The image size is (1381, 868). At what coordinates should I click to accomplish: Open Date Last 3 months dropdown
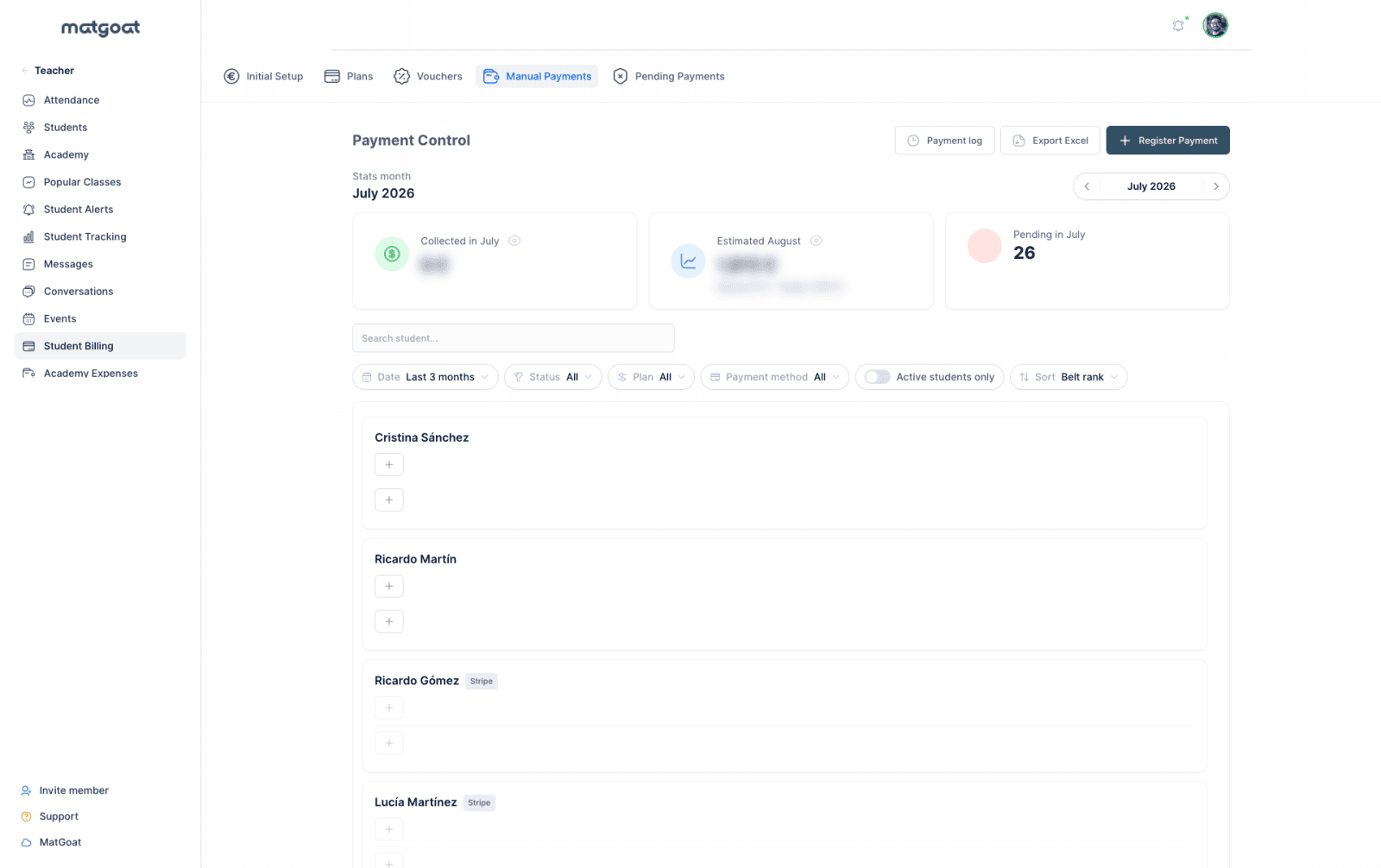425,377
